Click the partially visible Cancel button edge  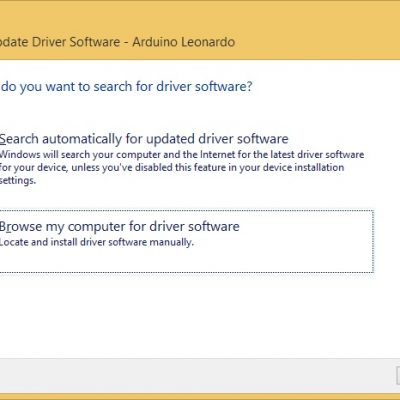click(398, 375)
